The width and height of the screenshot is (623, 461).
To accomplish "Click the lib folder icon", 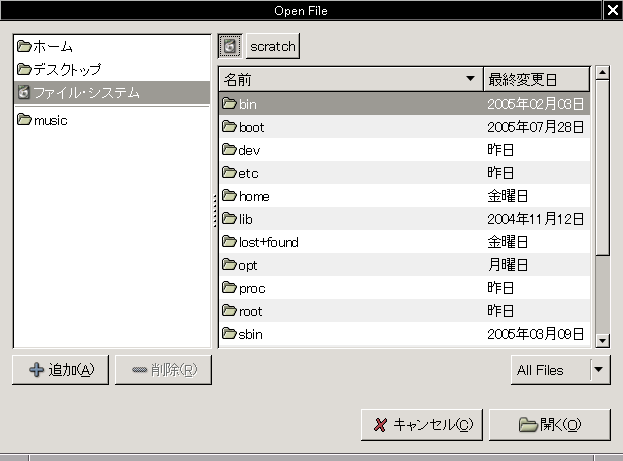I will [x=229, y=219].
